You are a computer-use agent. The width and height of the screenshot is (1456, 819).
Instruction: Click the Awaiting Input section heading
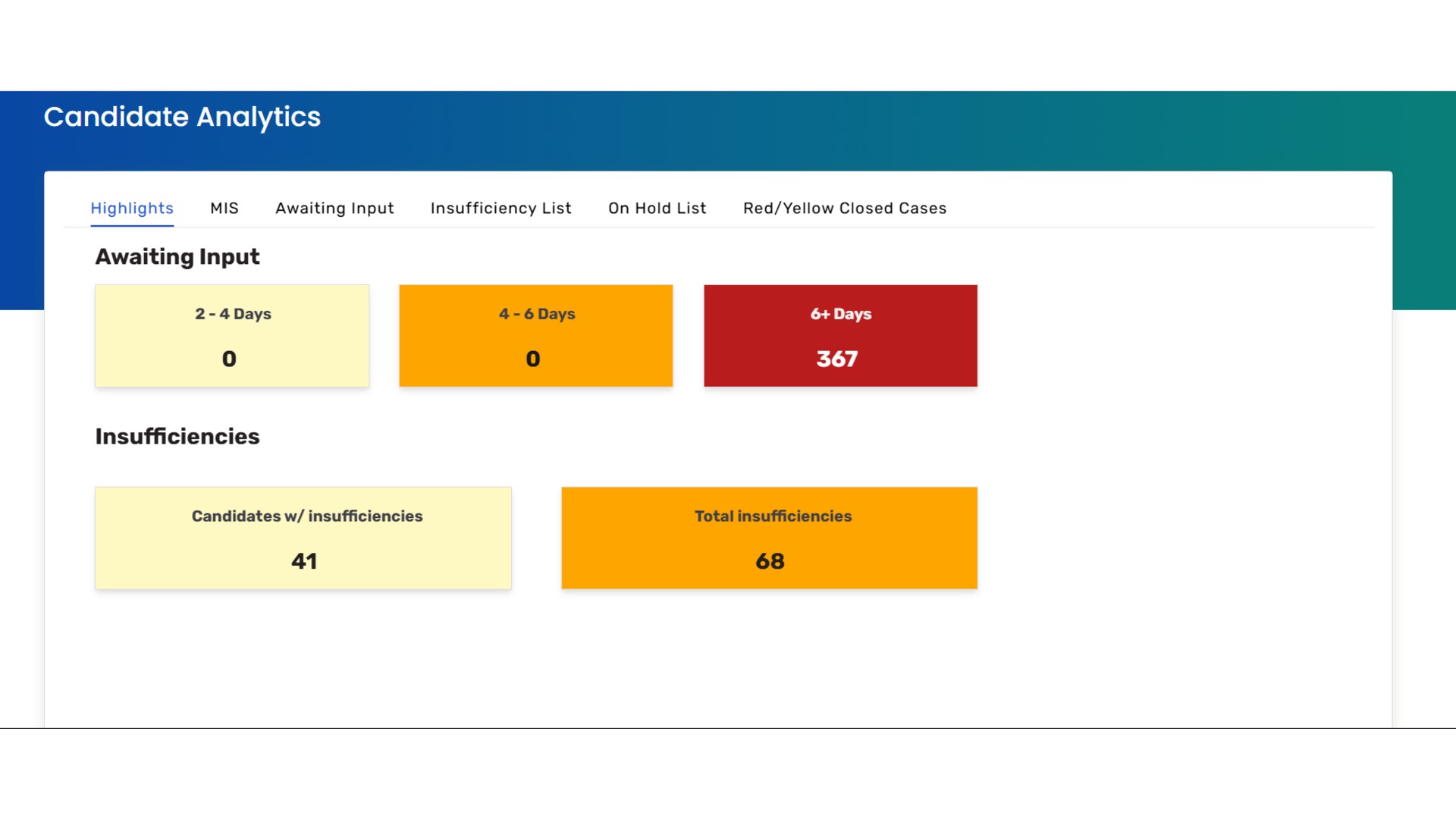(x=177, y=256)
